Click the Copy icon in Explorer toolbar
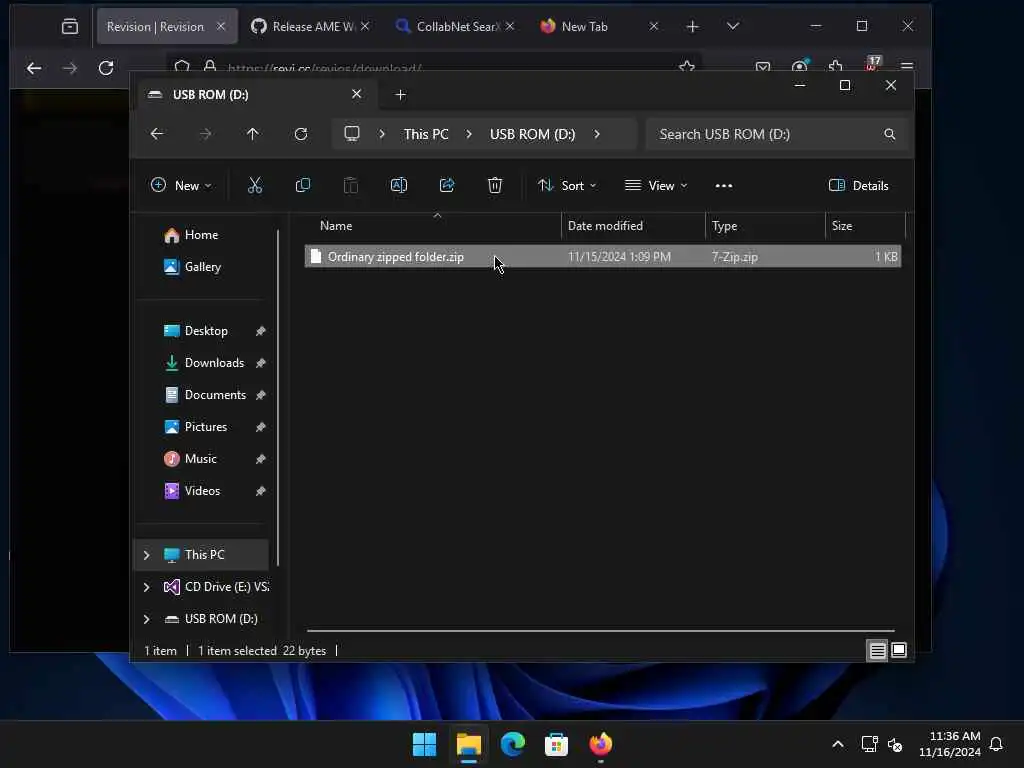 (x=302, y=185)
